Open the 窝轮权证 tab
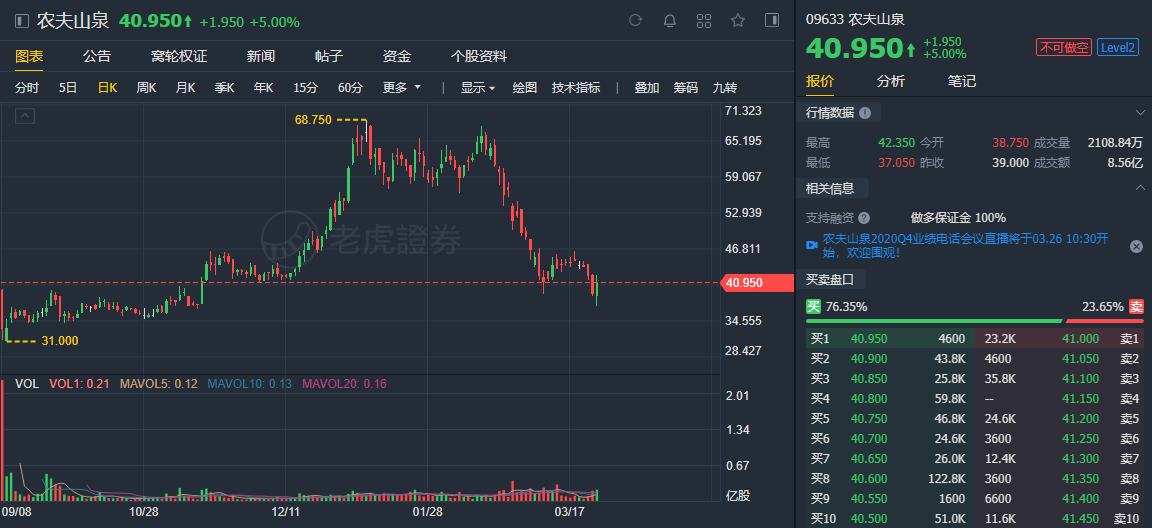Viewport: 1152px width, 528px height. [179, 57]
